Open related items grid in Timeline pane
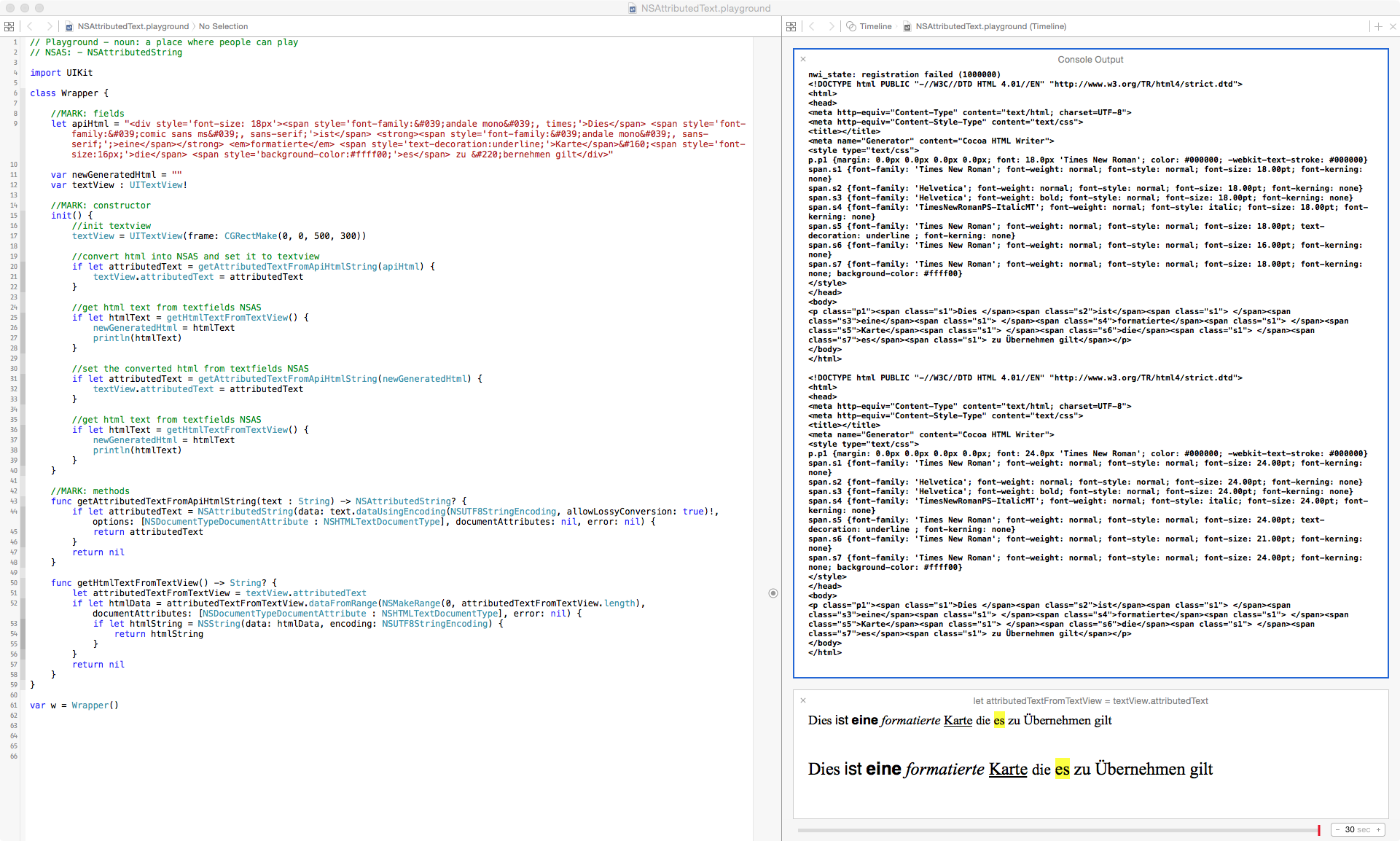Image resolution: width=1400 pixels, height=841 pixels. click(x=791, y=26)
